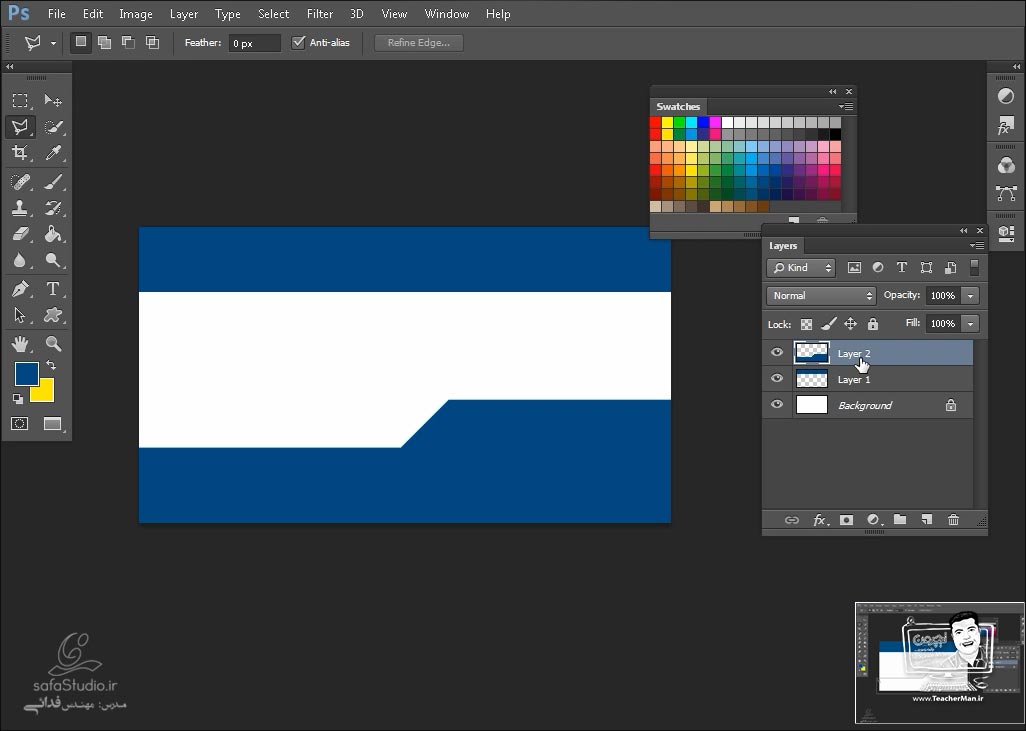Toggle Lock position

click(x=850, y=324)
